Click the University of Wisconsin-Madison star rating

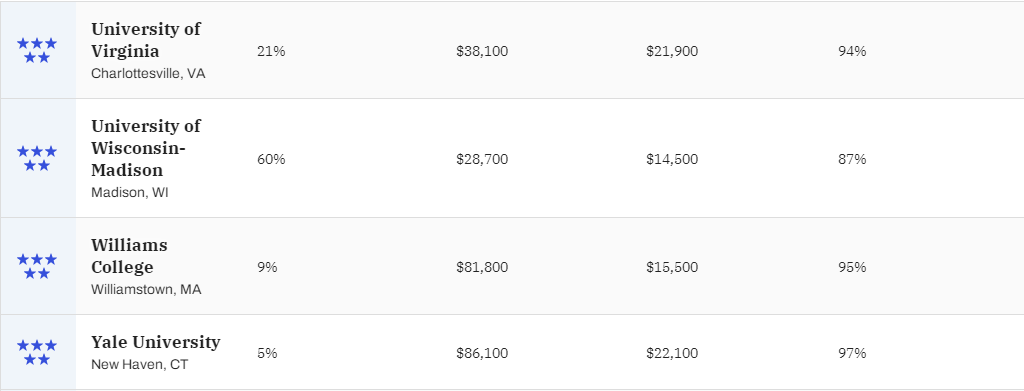click(x=37, y=158)
